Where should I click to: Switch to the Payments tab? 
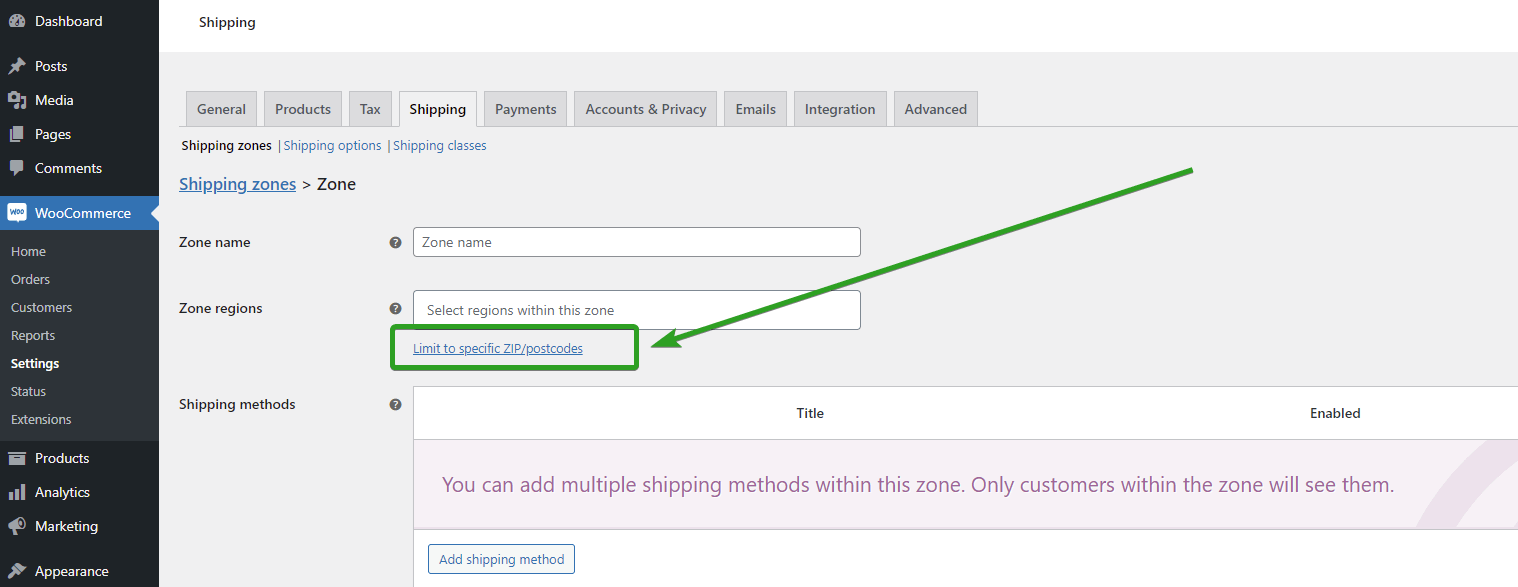[x=525, y=109]
